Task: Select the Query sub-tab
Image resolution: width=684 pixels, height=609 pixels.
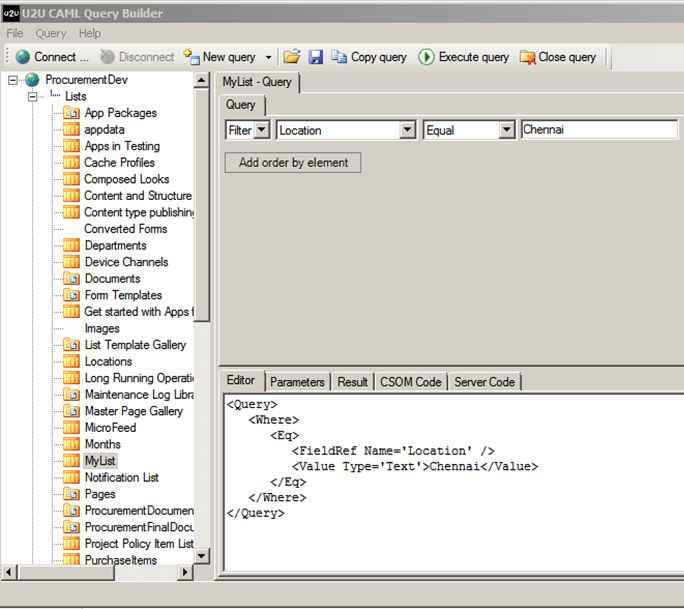Action: [x=240, y=105]
